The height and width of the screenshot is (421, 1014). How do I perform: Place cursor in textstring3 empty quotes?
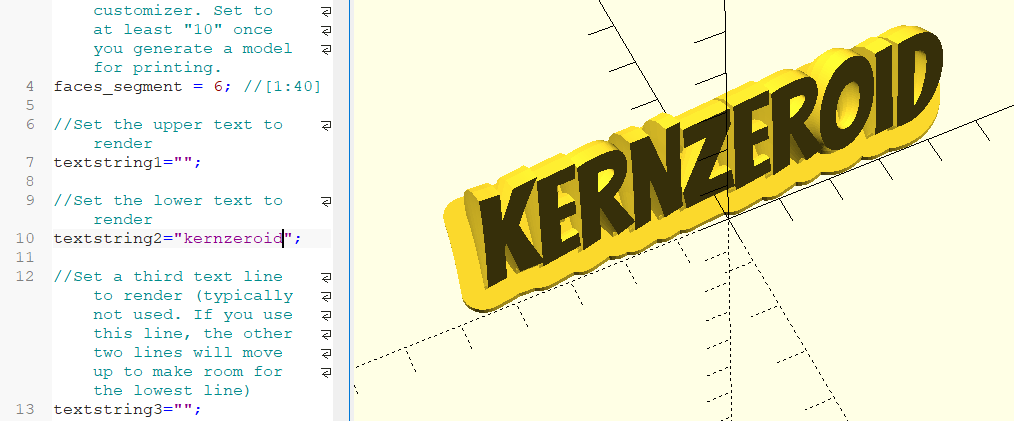coord(183,409)
